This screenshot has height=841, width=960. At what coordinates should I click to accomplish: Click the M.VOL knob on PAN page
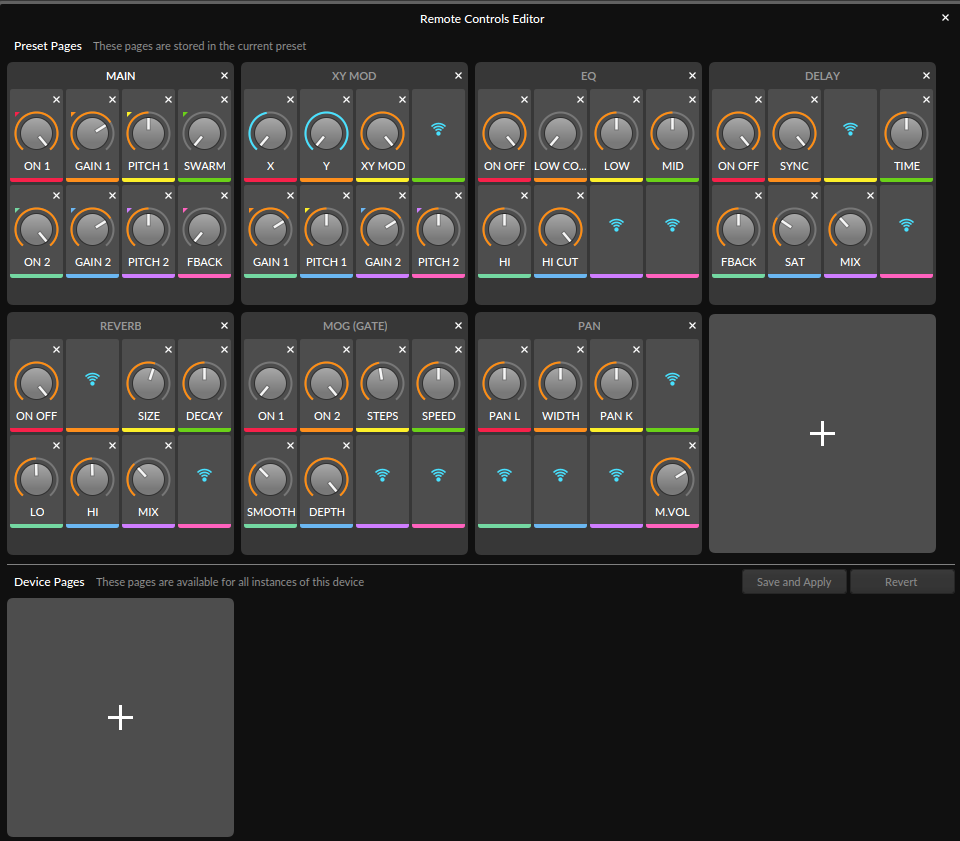(x=672, y=479)
